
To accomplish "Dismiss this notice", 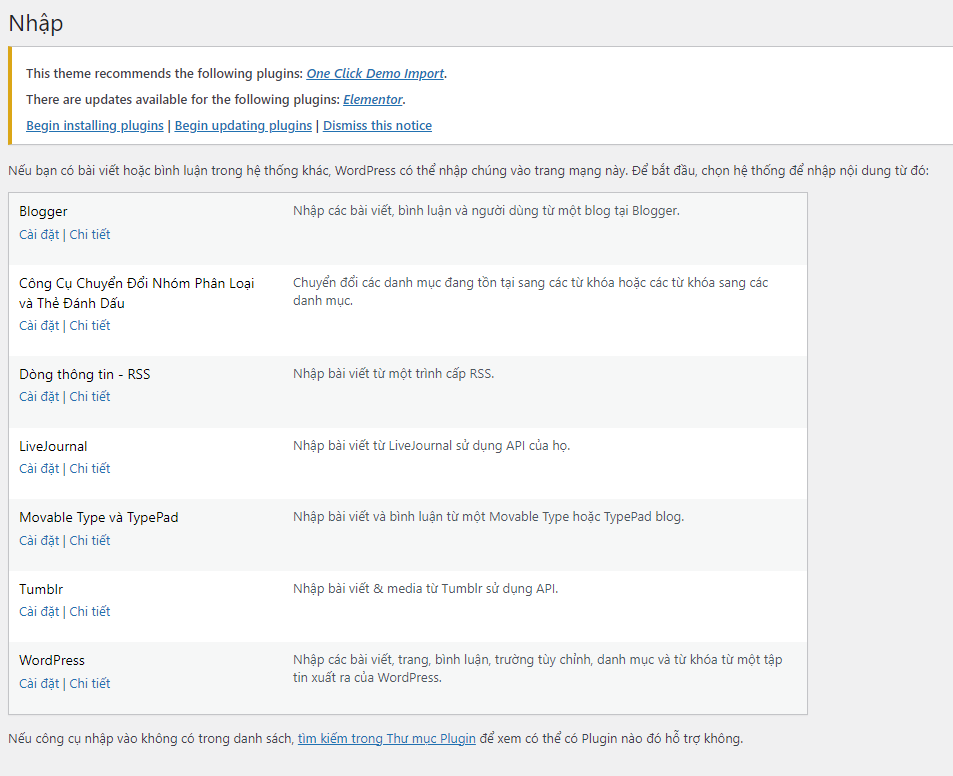I will 377,126.
